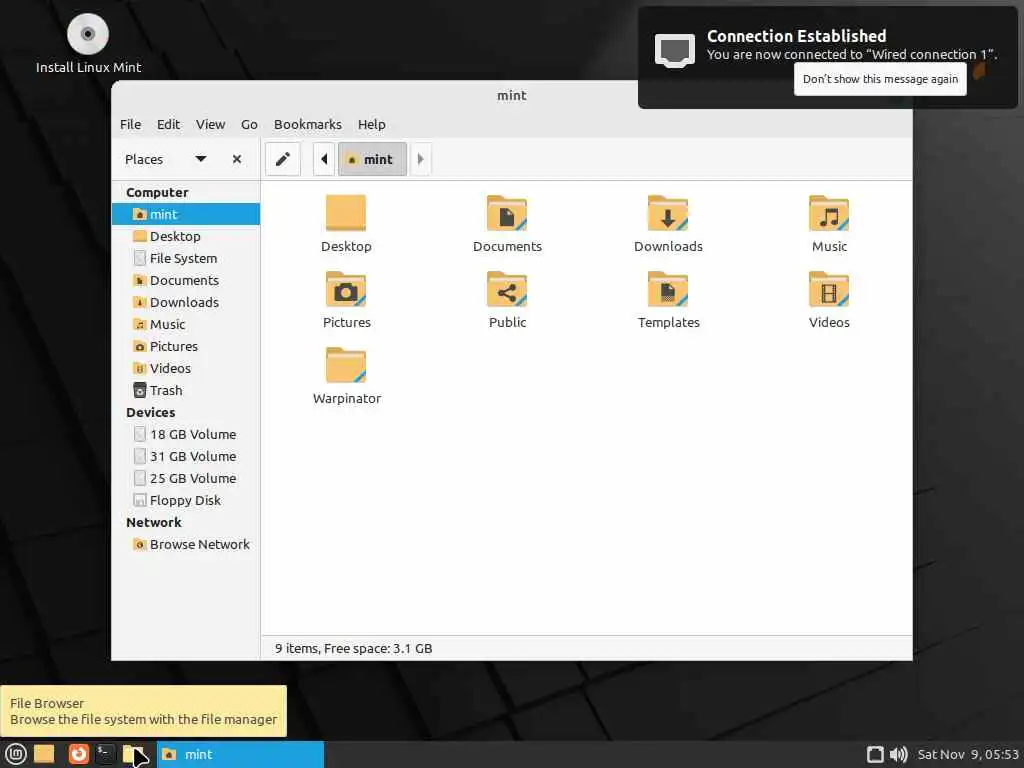
Task: Select mint home in the sidebar
Action: pos(186,214)
